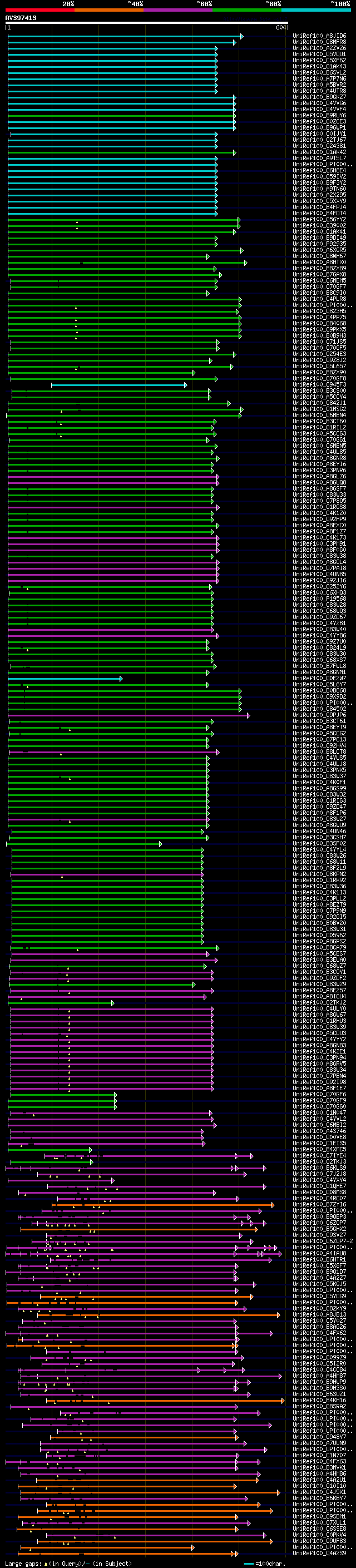Select the UniRef100_B9HWP9 label
Image resolution: width=356 pixels, height=1568 pixels.
pyautogui.click(x=319, y=1382)
